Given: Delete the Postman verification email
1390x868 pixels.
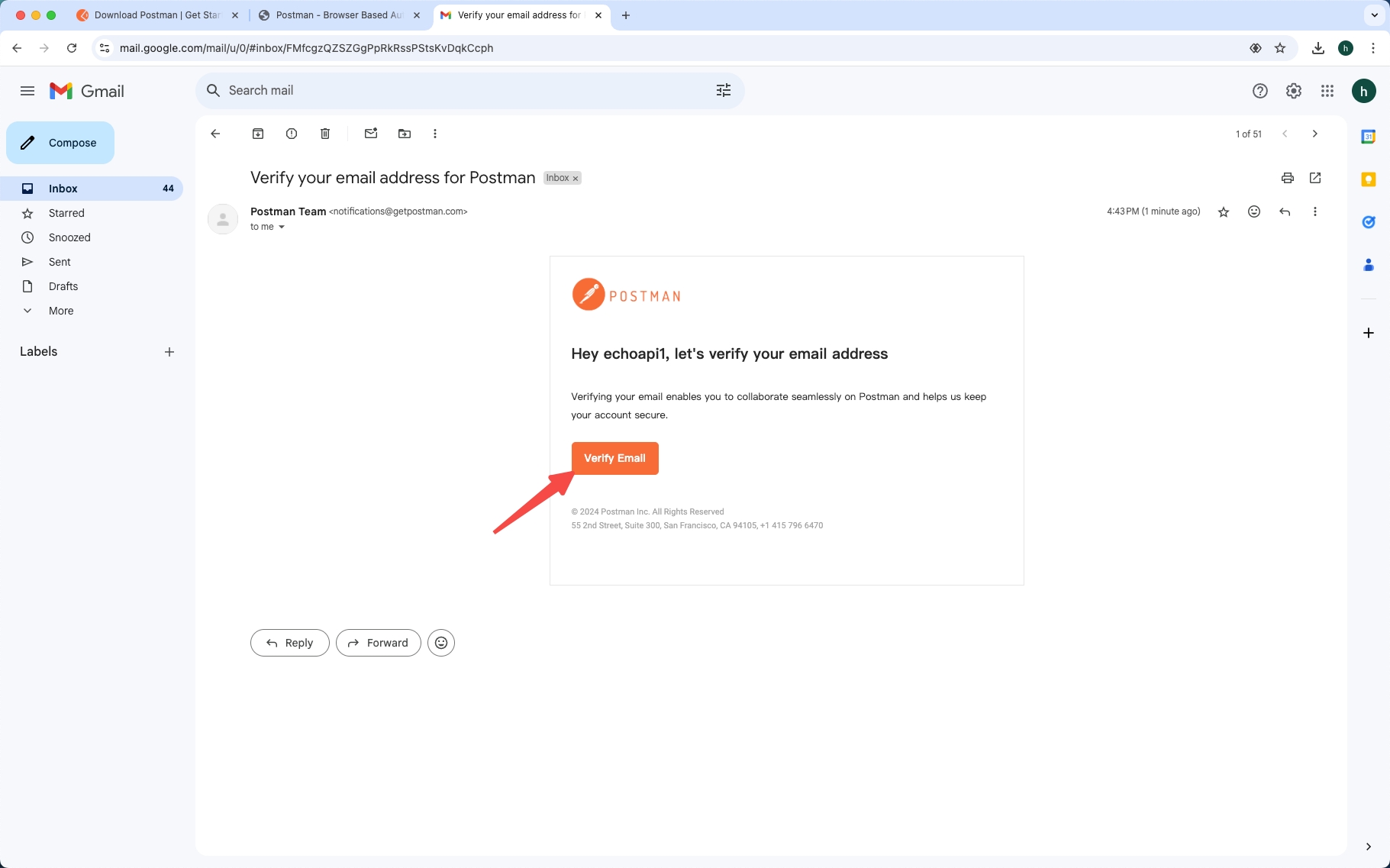Looking at the screenshot, I should point(324,134).
